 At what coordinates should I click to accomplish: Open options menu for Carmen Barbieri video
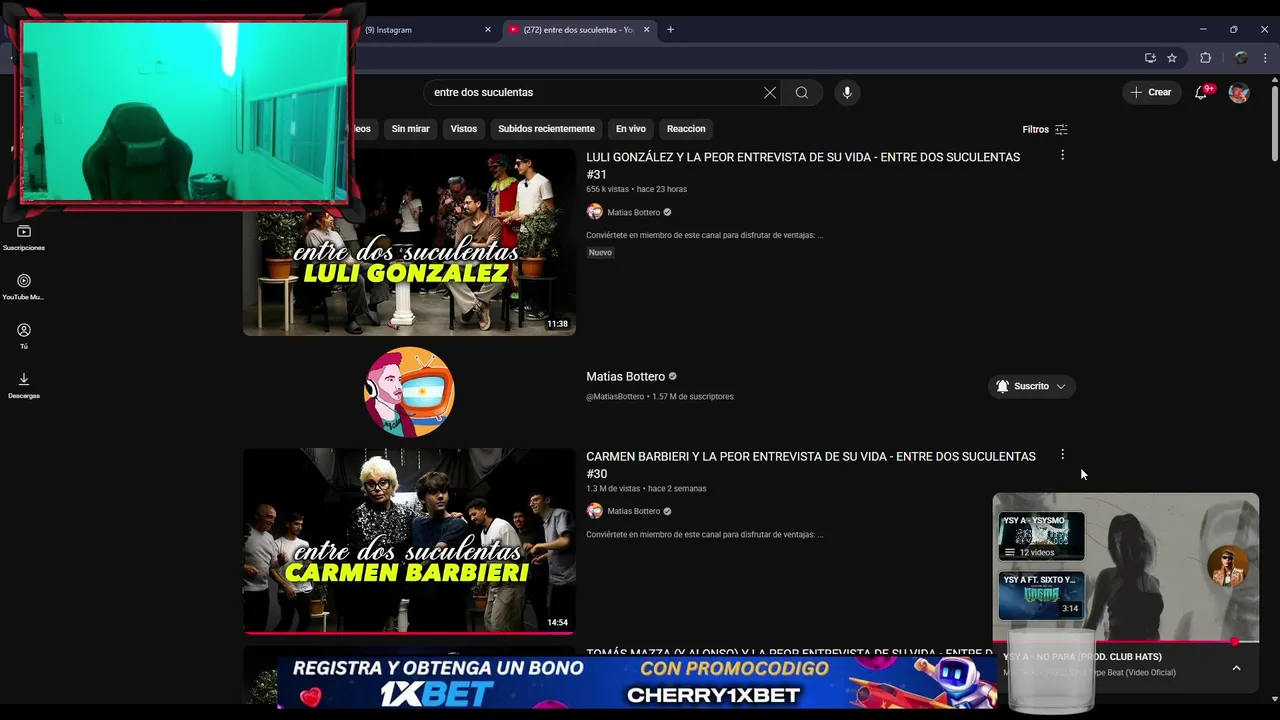point(1062,454)
